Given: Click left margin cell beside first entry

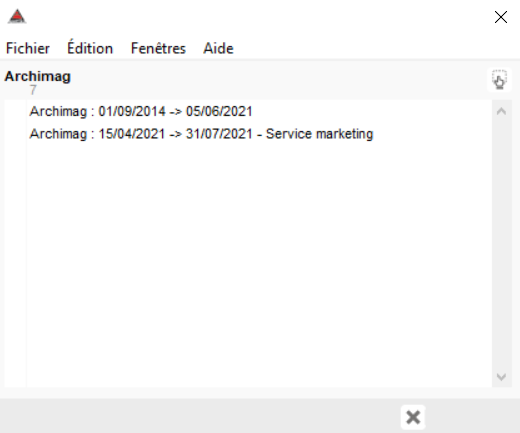Looking at the screenshot, I should coord(15,111).
